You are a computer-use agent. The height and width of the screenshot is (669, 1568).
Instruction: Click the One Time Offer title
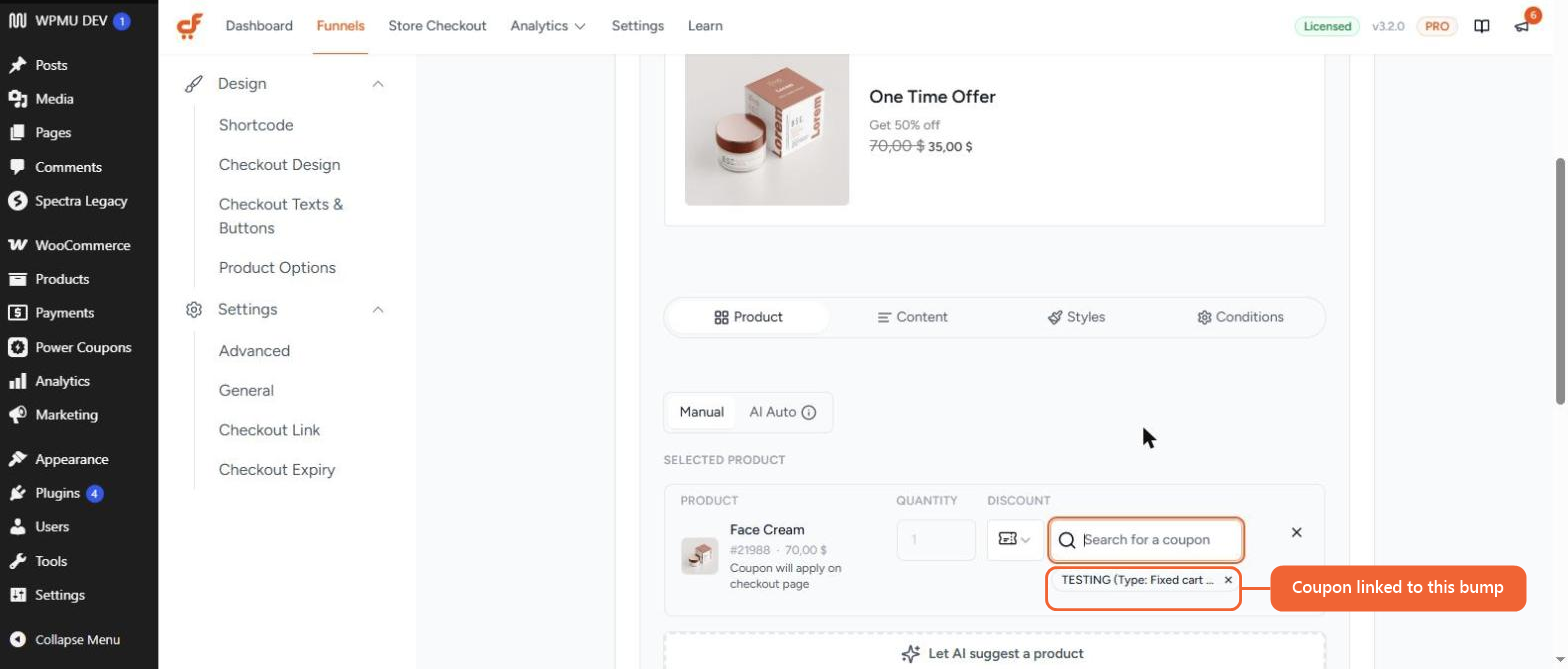coord(932,97)
